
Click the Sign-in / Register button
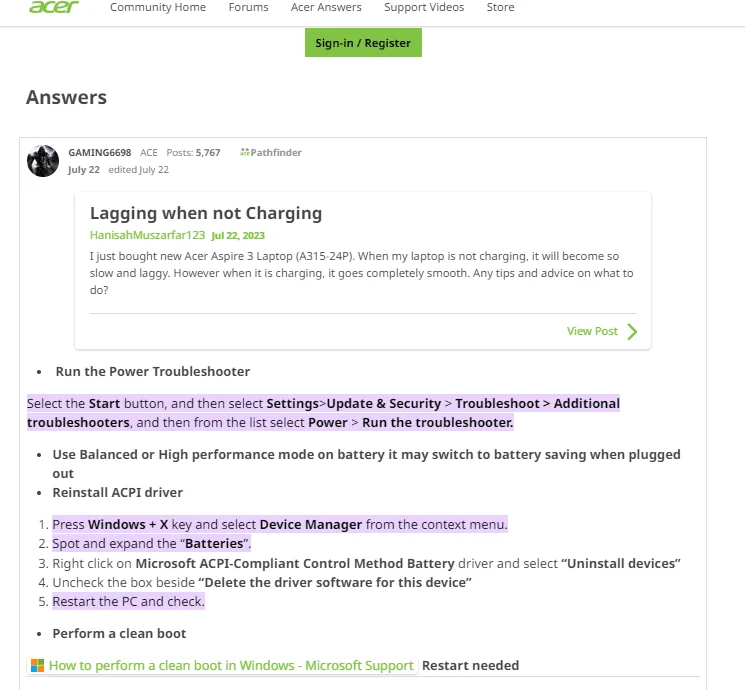pyautogui.click(x=363, y=43)
